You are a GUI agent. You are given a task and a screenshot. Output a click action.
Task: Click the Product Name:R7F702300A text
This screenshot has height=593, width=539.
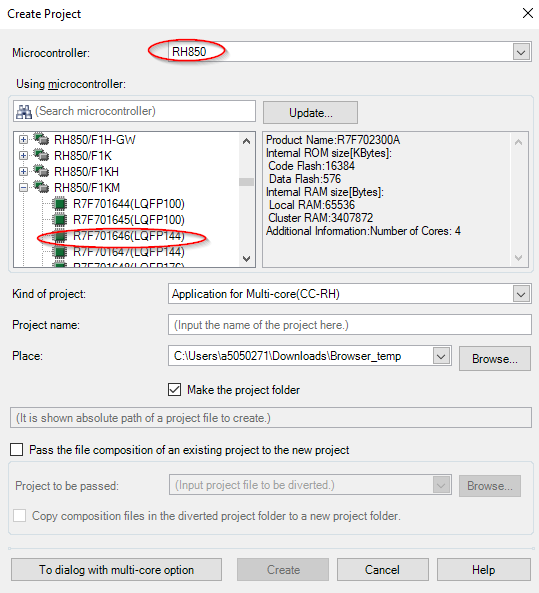(x=333, y=140)
